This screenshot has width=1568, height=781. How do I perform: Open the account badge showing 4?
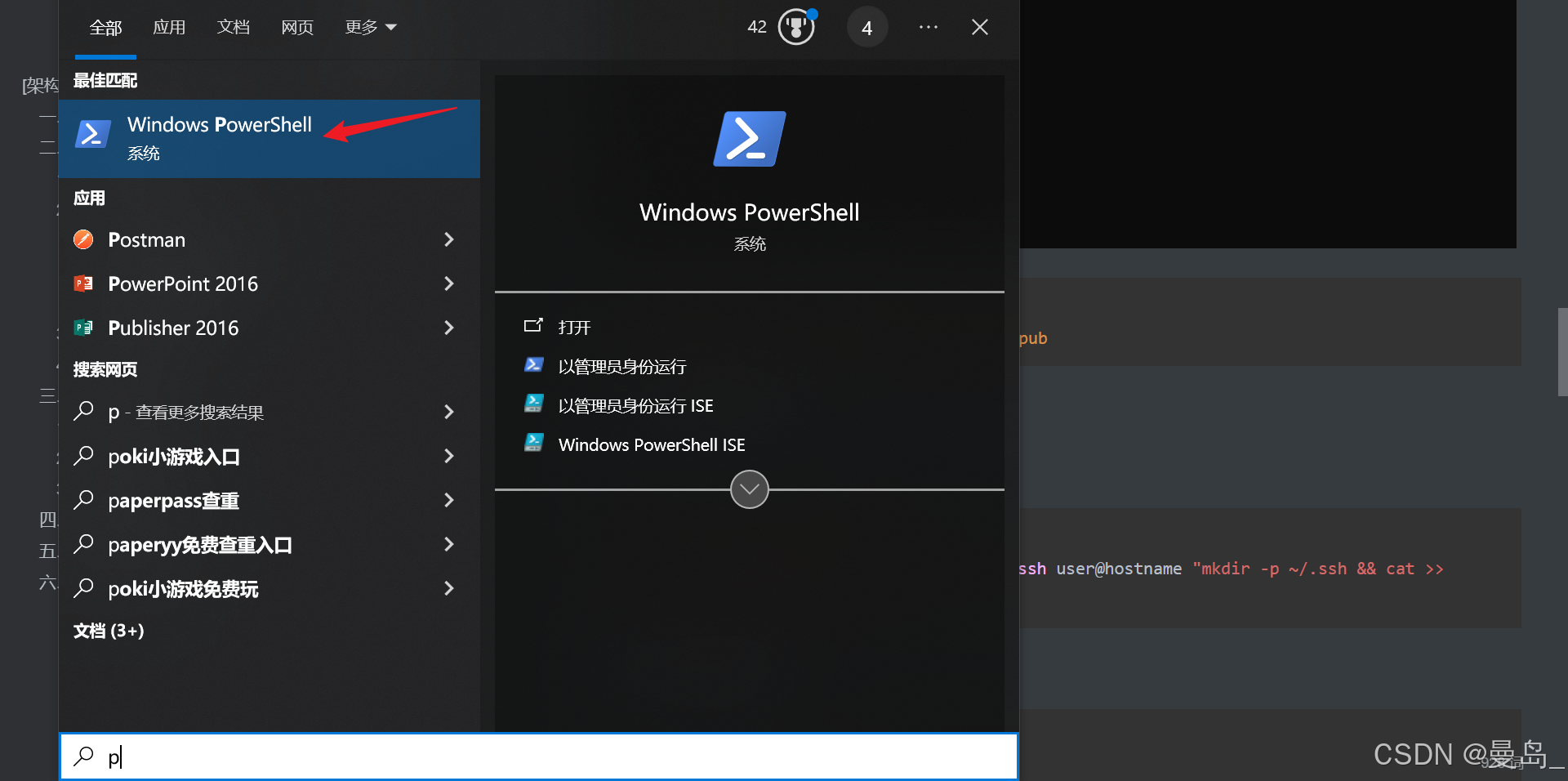pos(867,28)
